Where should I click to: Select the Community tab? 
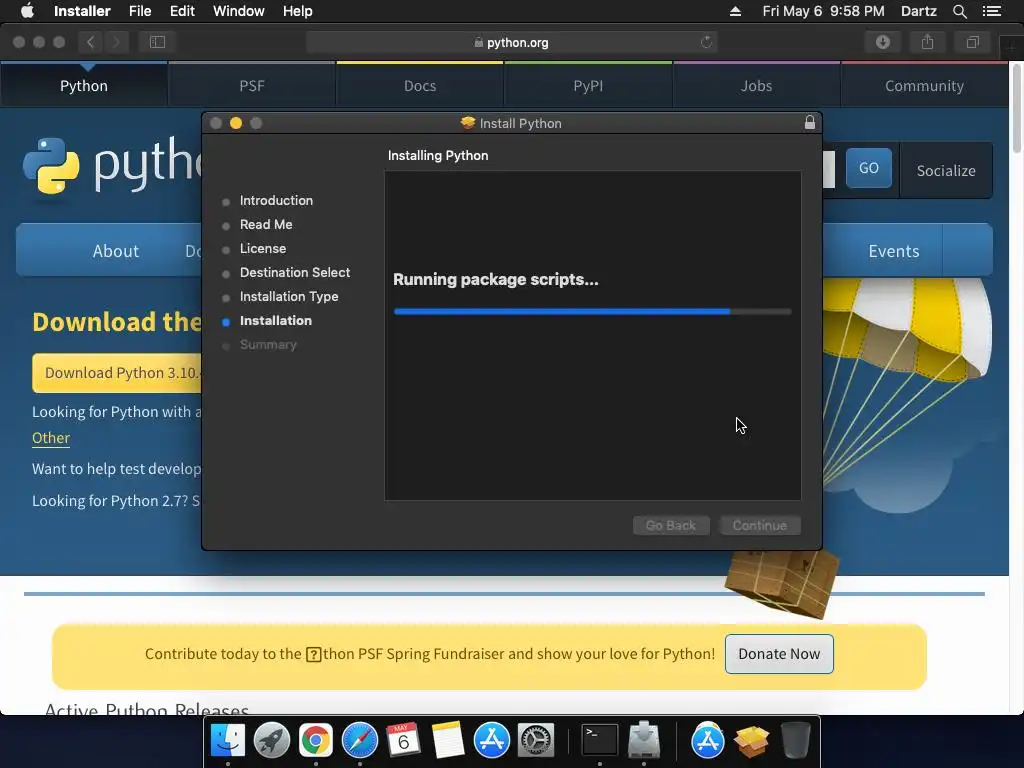[924, 86]
